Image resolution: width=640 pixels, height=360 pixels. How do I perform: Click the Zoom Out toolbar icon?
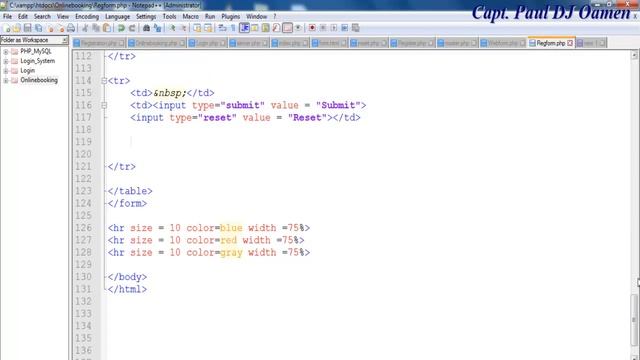click(x=183, y=28)
